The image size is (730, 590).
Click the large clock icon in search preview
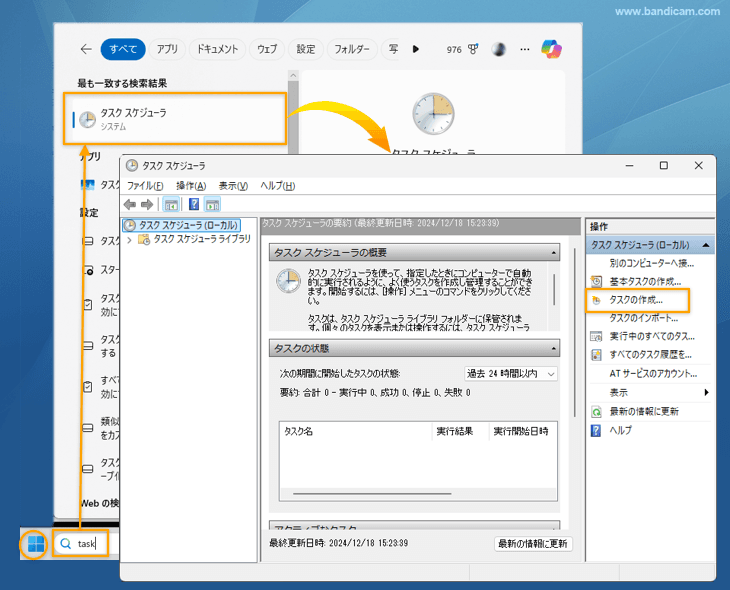tap(433, 114)
